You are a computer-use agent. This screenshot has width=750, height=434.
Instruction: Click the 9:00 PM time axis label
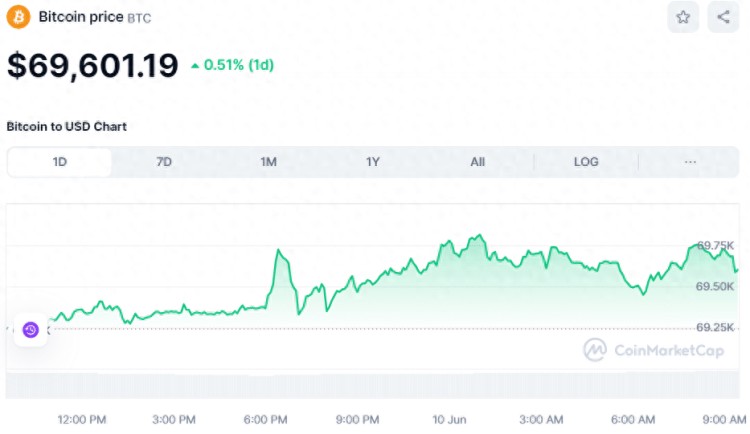[x=357, y=420]
